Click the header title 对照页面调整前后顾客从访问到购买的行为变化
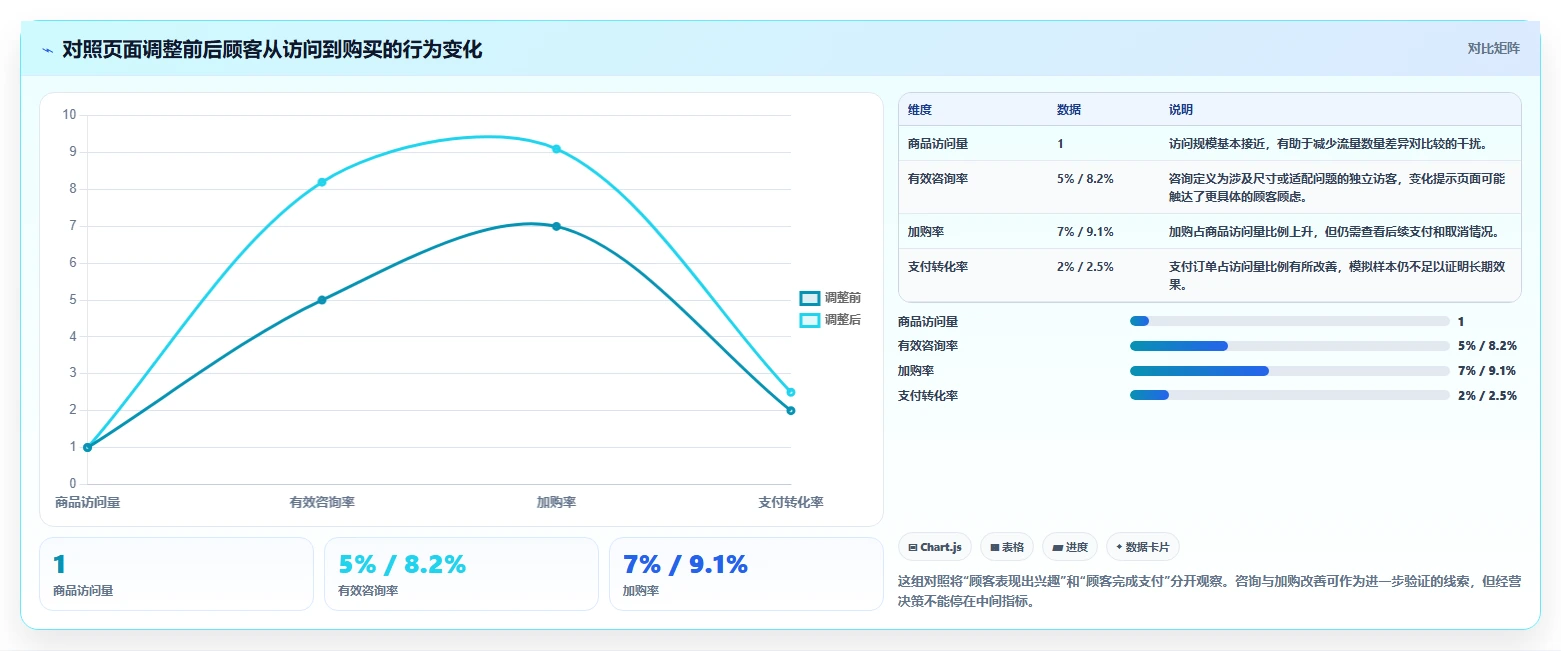This screenshot has width=1561, height=651. pyautogui.click(x=272, y=49)
